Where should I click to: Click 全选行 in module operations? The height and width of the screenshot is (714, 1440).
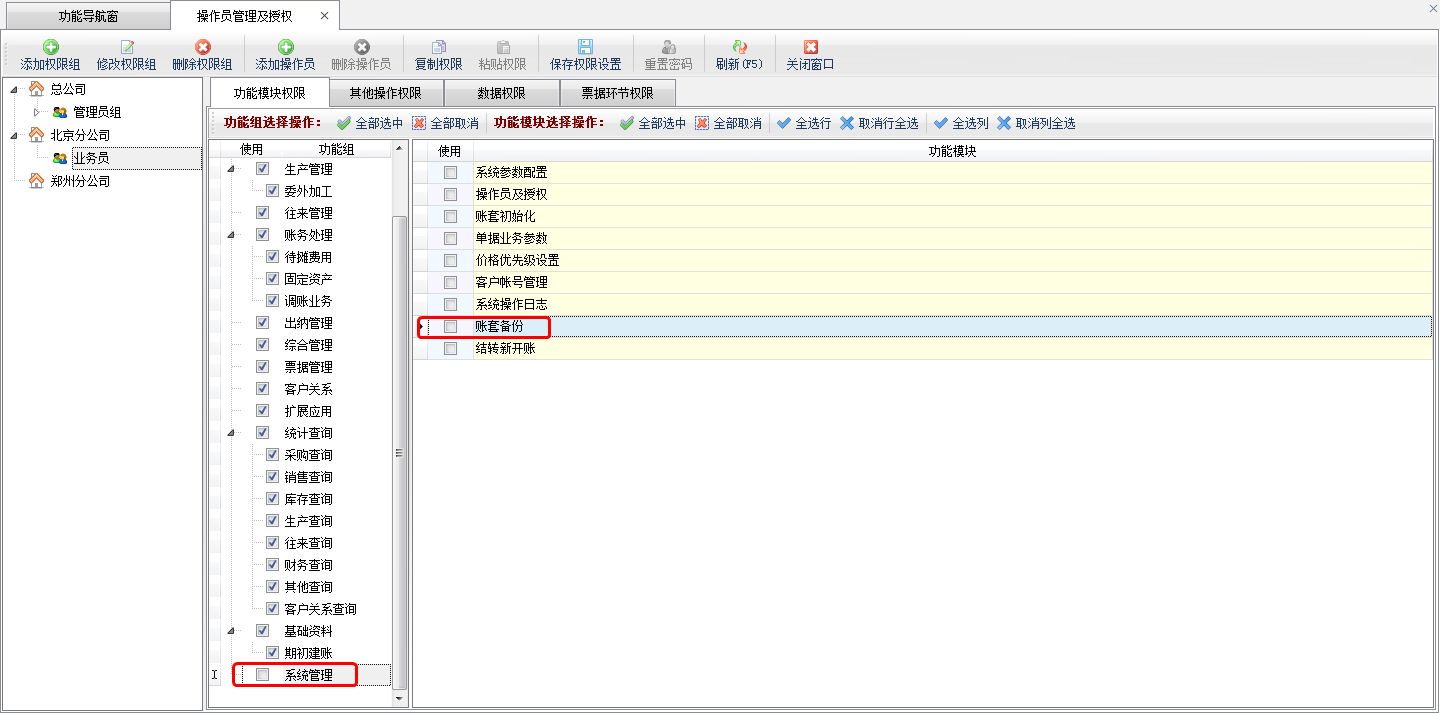pos(803,123)
